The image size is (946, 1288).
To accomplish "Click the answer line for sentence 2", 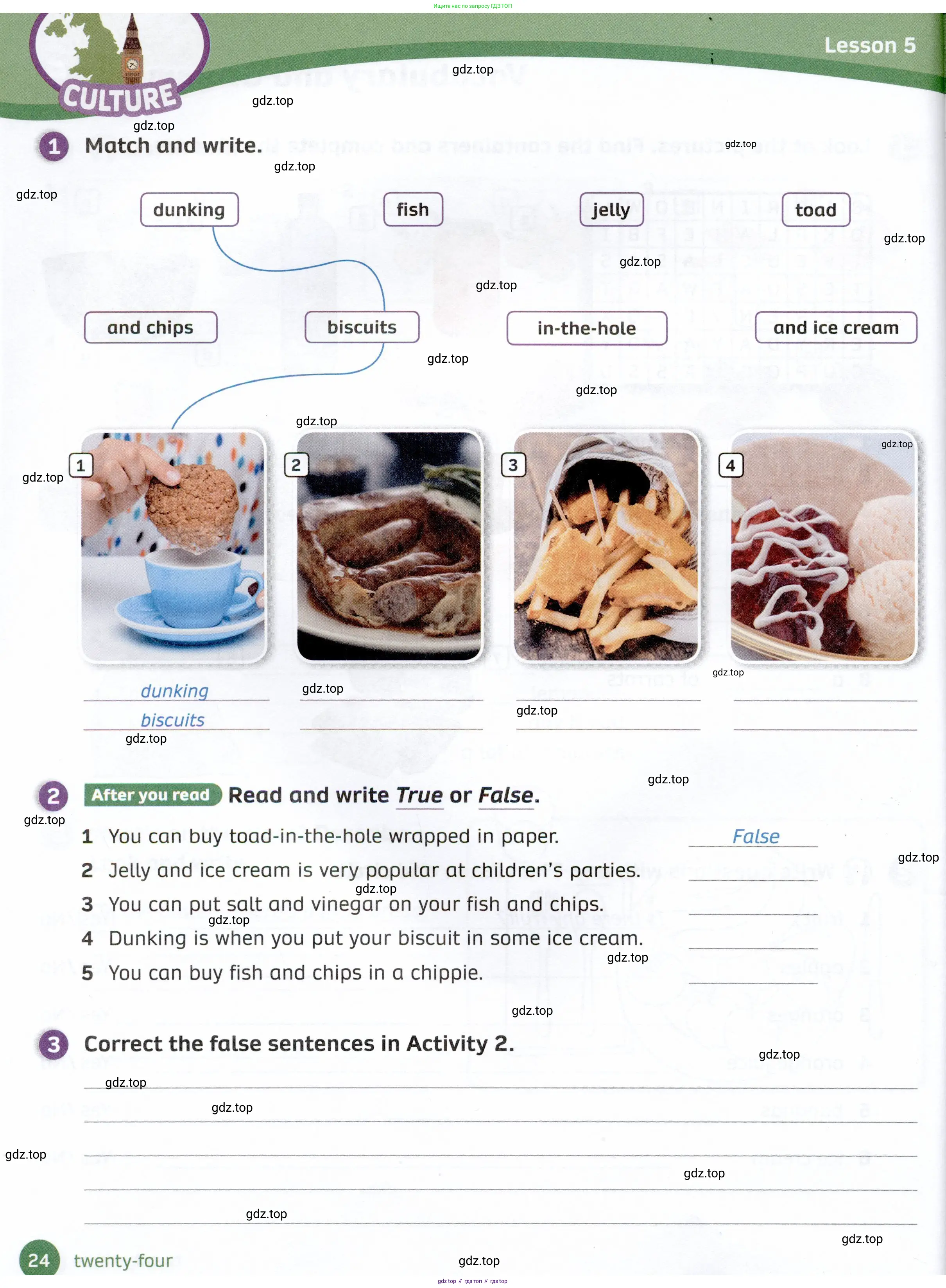I will pyautogui.click(x=752, y=871).
